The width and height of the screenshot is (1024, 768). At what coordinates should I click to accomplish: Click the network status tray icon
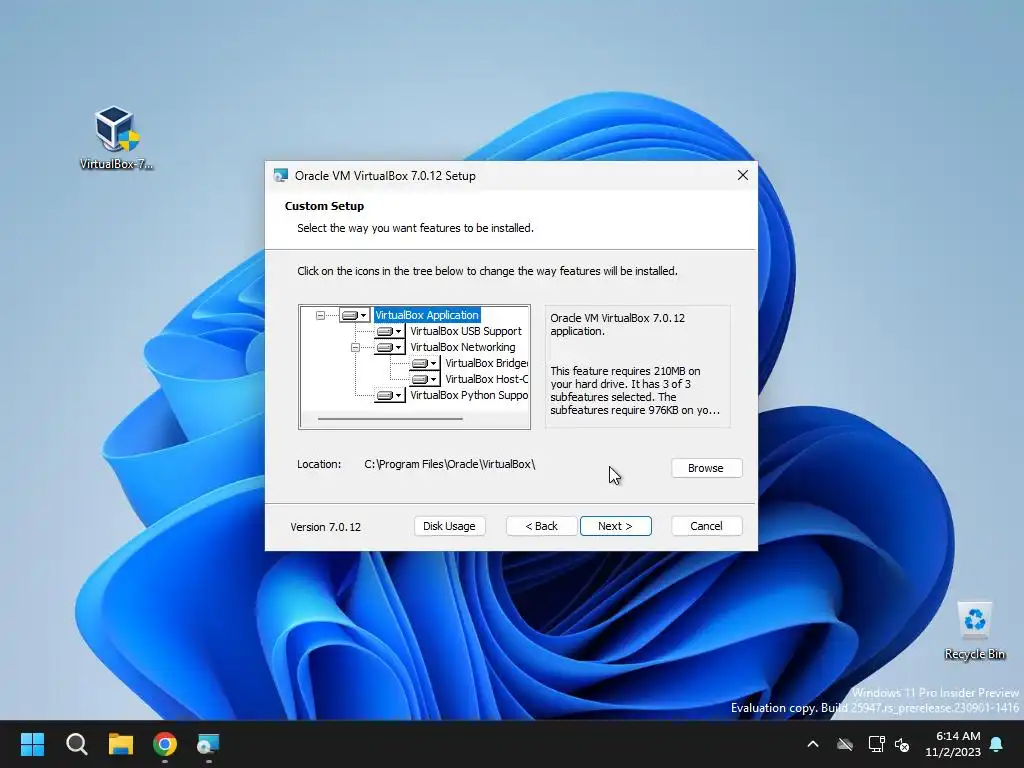point(876,744)
